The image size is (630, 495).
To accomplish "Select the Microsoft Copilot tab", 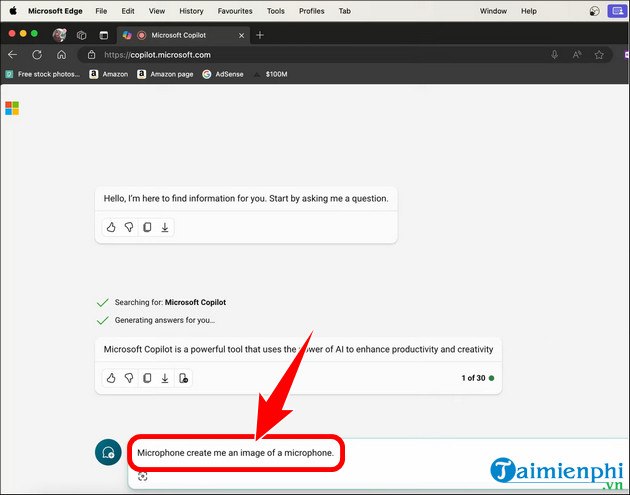I will [183, 35].
